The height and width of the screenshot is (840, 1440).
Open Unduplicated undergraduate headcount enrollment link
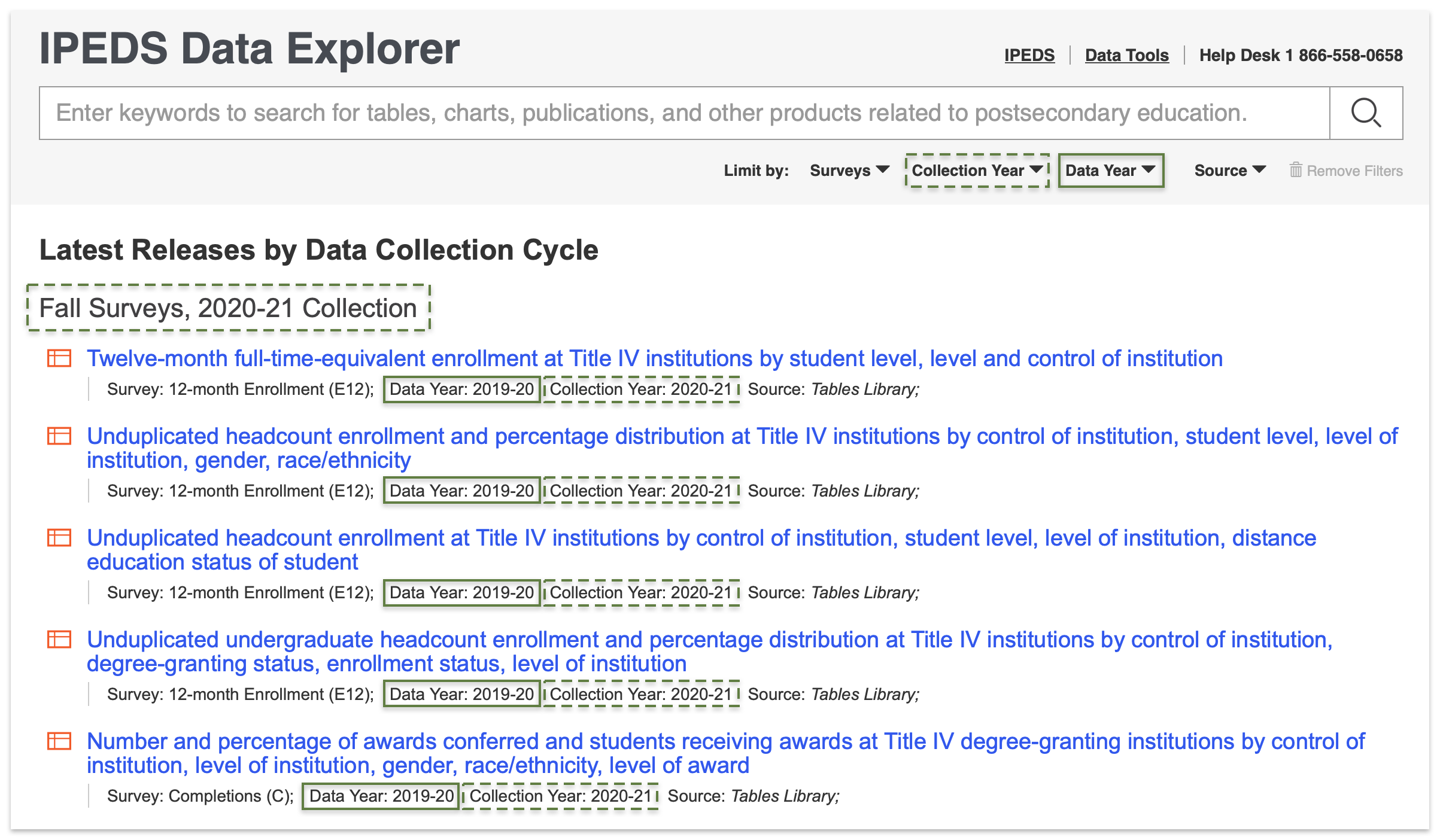709,640
